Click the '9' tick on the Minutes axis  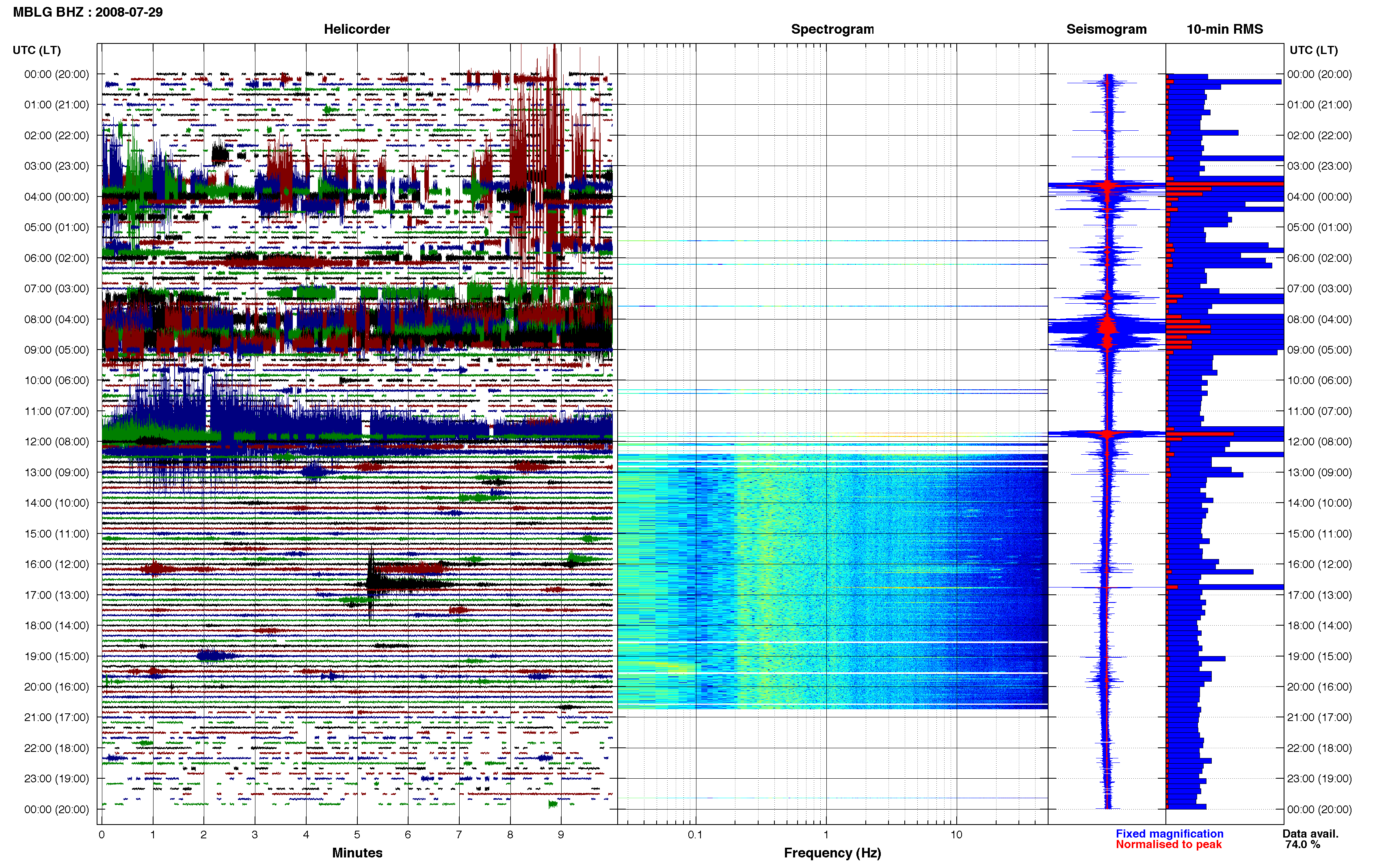561,835
